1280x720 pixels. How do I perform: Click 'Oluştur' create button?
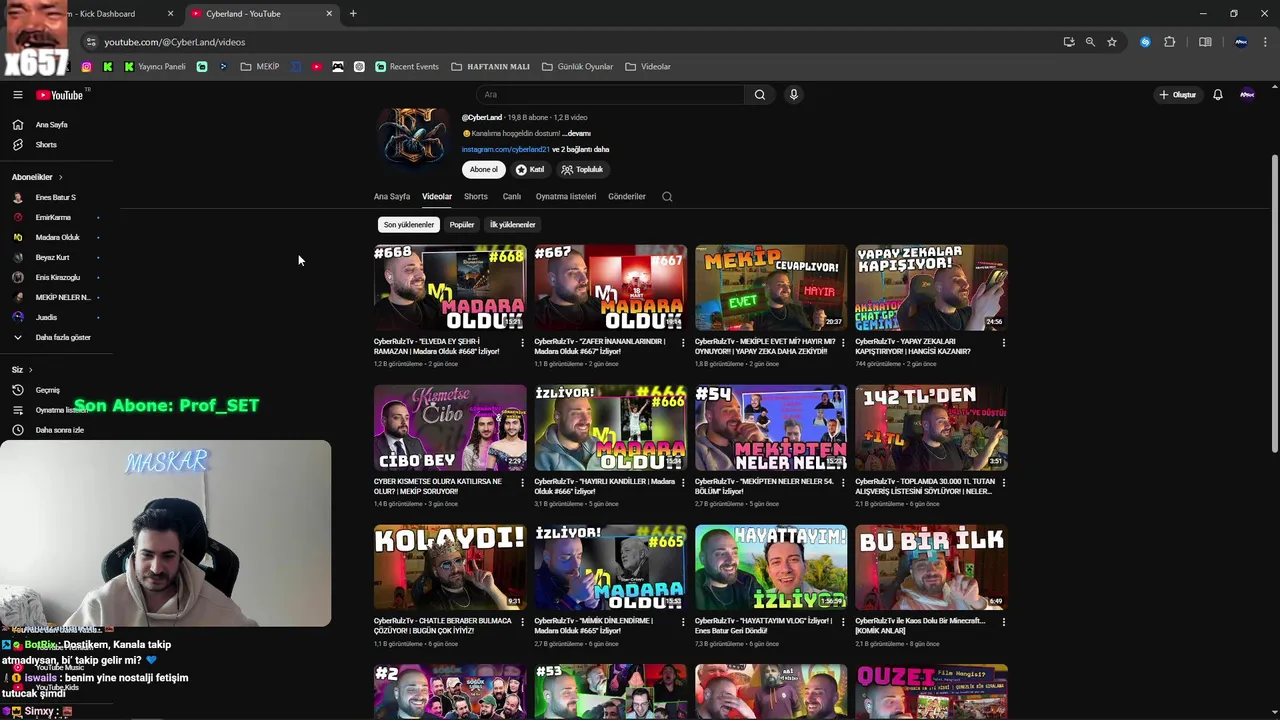pyautogui.click(x=1177, y=95)
